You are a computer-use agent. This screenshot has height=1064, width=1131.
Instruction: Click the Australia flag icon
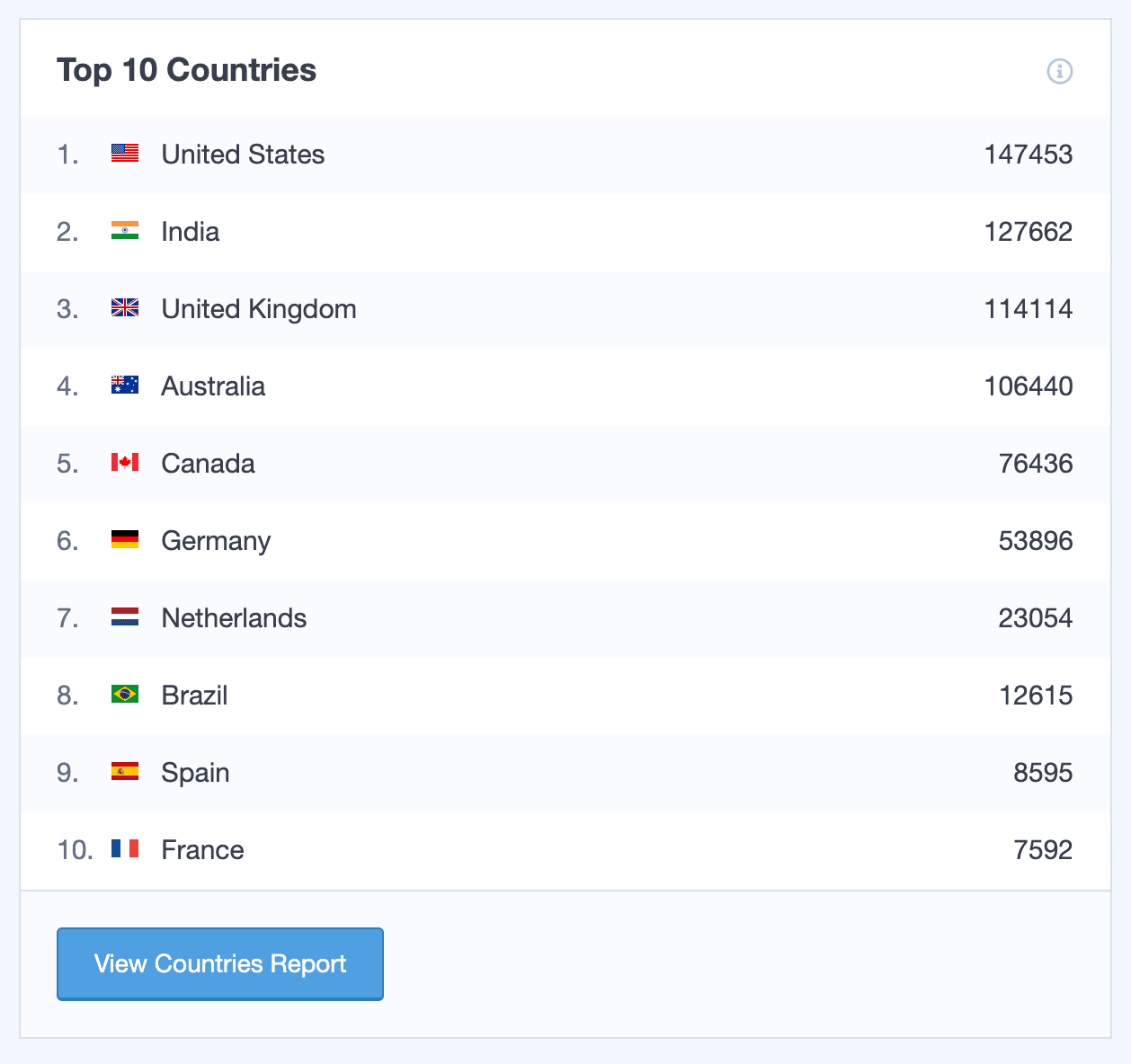click(x=125, y=386)
